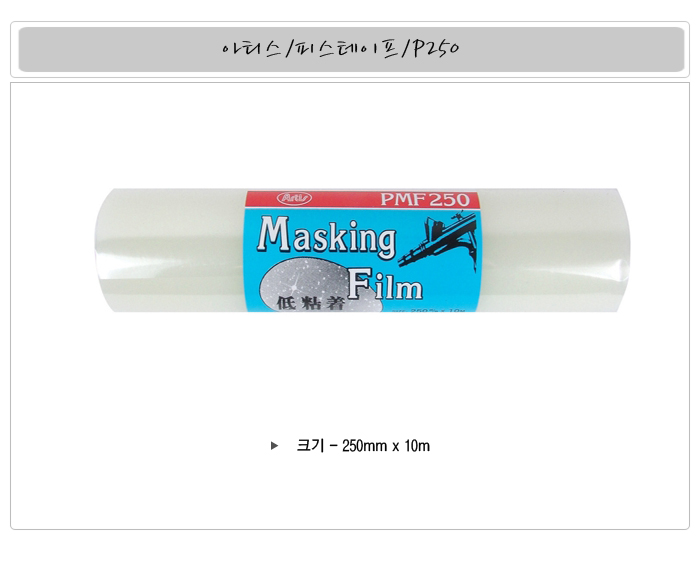This screenshot has height=576, width=700.
Task: Select the 低粘着 characters on the label
Action: pos(311,304)
